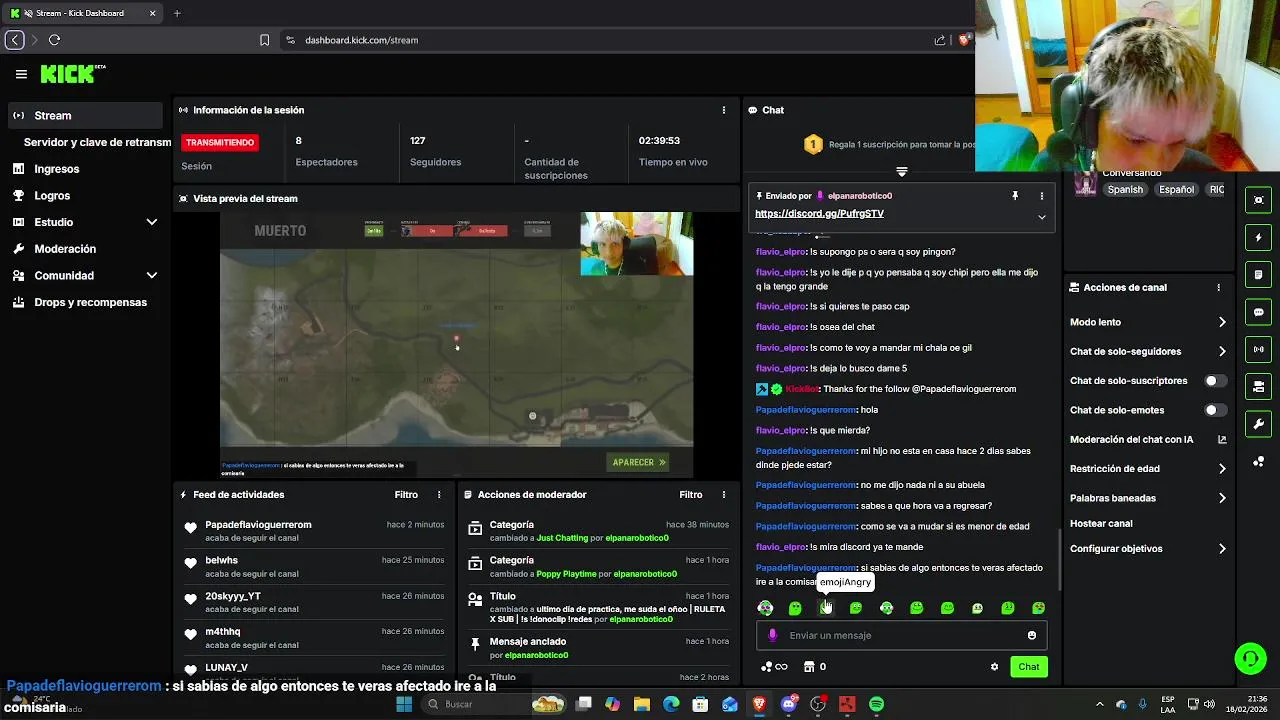Click the chat panel scrollbar
1280x720 pixels.
point(1060,558)
